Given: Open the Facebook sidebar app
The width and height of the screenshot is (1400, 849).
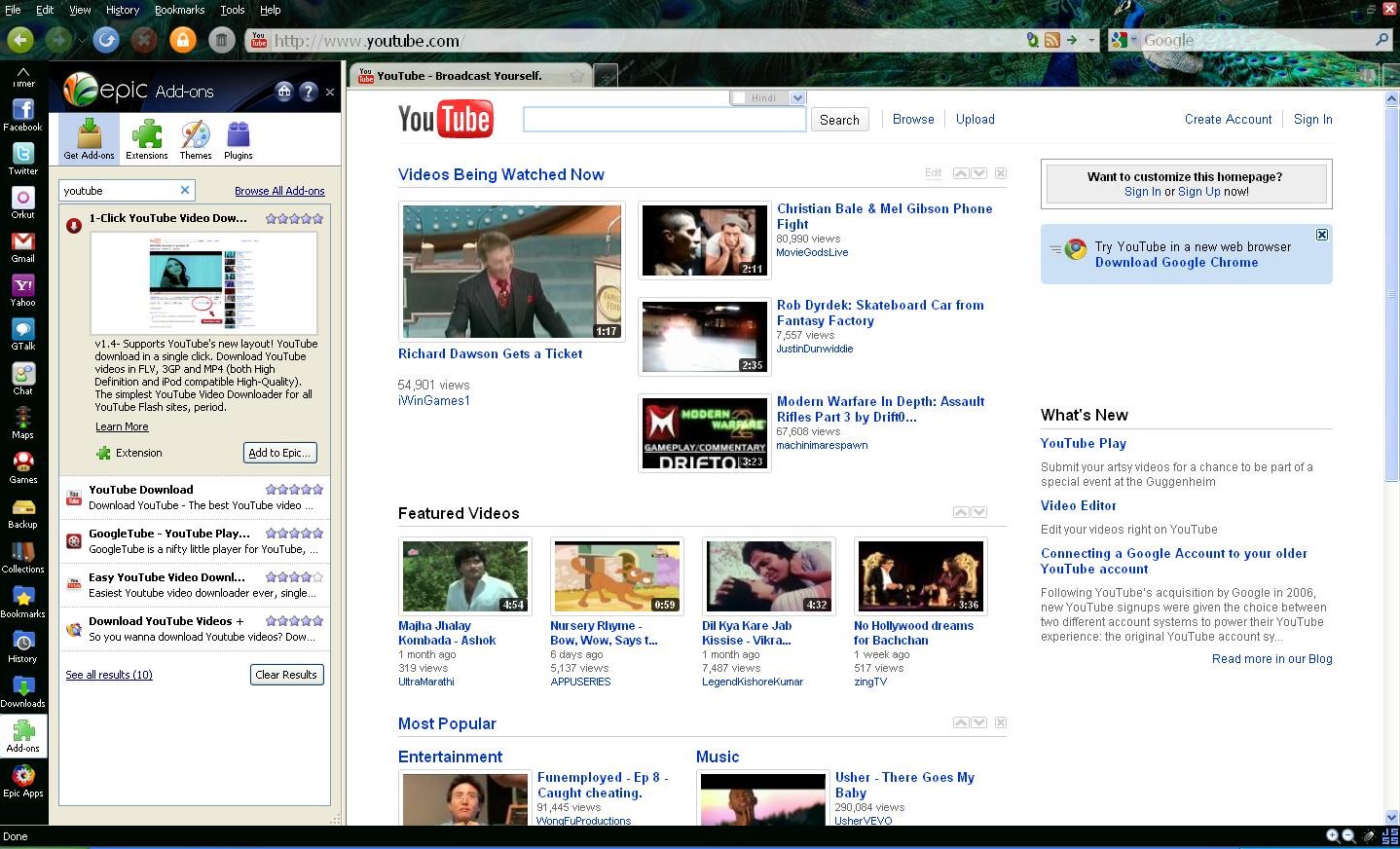Looking at the screenshot, I should (x=22, y=115).
